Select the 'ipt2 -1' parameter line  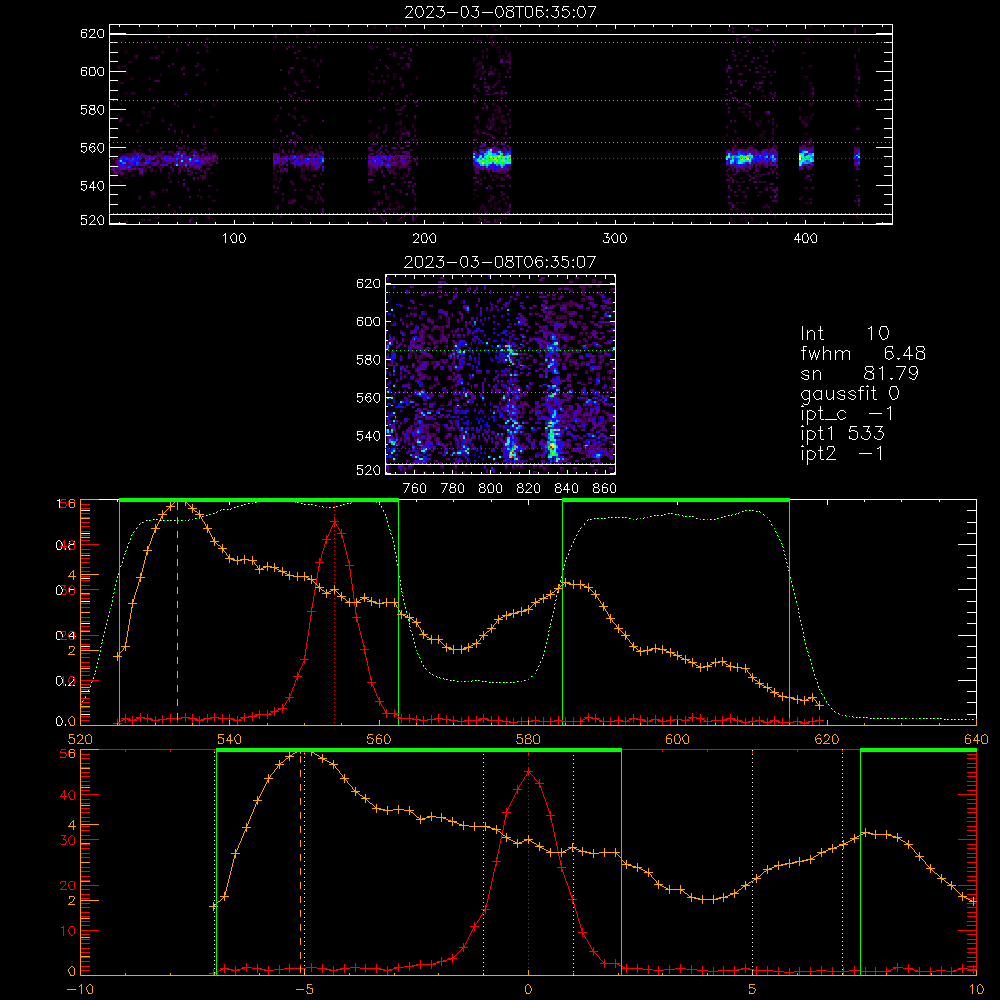pos(842,453)
